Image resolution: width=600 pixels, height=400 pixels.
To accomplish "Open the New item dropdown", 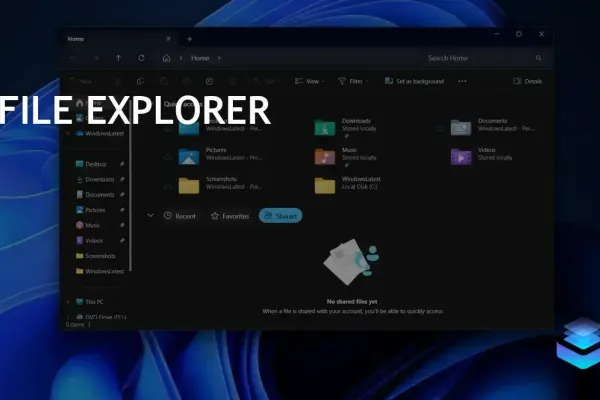I will click(82, 81).
